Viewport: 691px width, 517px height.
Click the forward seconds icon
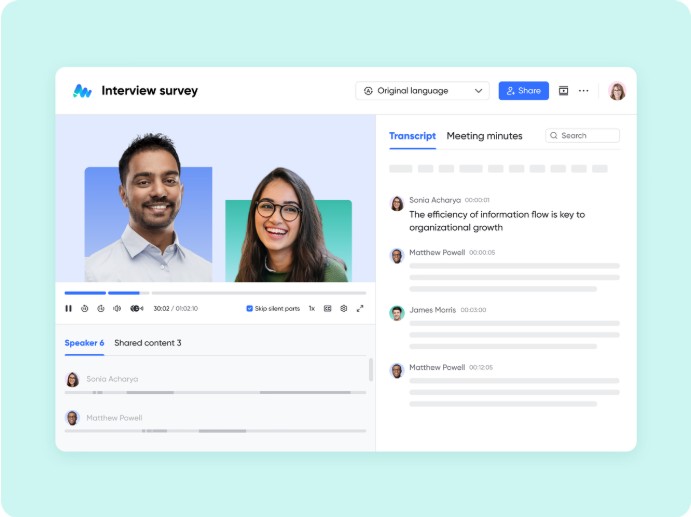pos(101,309)
